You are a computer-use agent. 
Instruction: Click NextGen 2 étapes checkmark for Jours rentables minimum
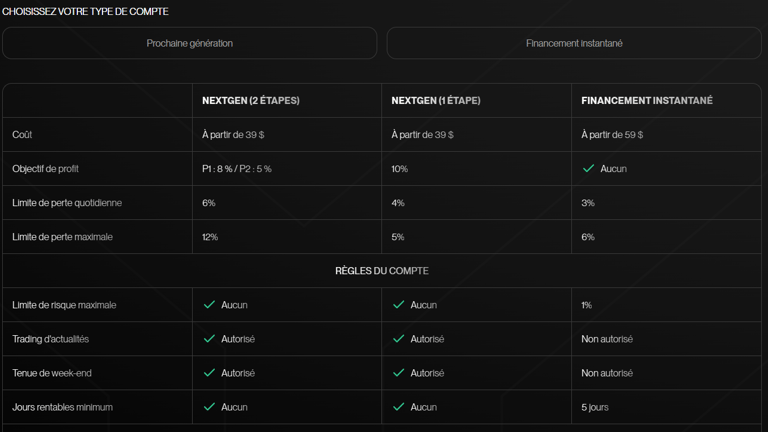(x=209, y=406)
